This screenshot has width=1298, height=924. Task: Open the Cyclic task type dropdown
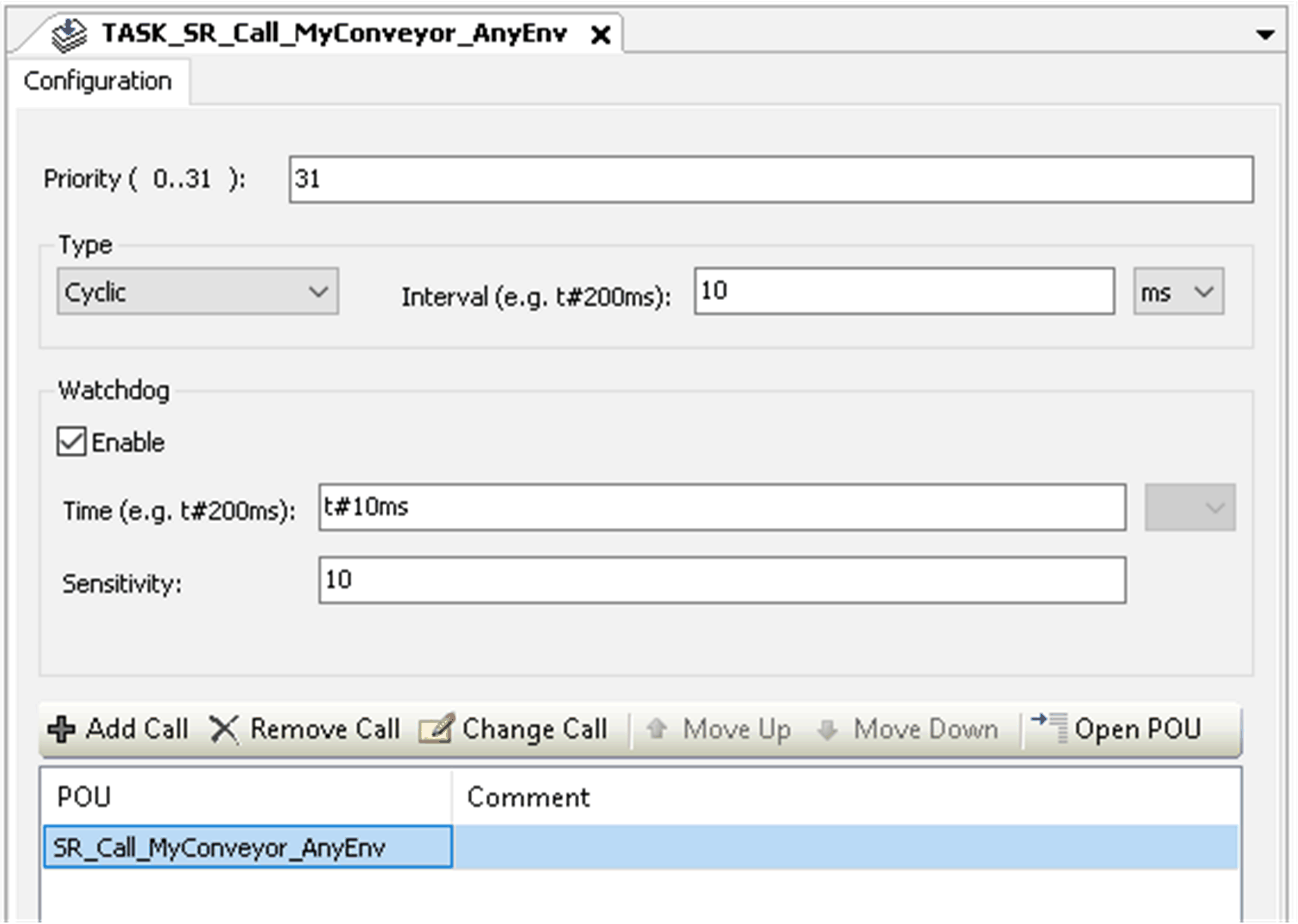pos(198,292)
